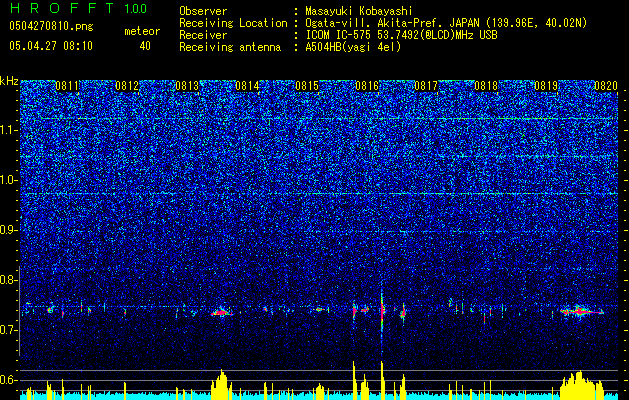Click the observer name Masayuki Kobayashi

coord(359,11)
